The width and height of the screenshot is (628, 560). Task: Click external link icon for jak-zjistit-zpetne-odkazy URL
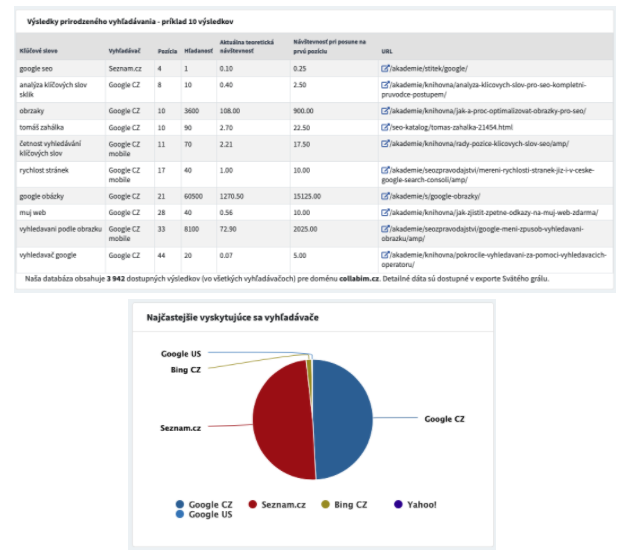click(x=385, y=213)
